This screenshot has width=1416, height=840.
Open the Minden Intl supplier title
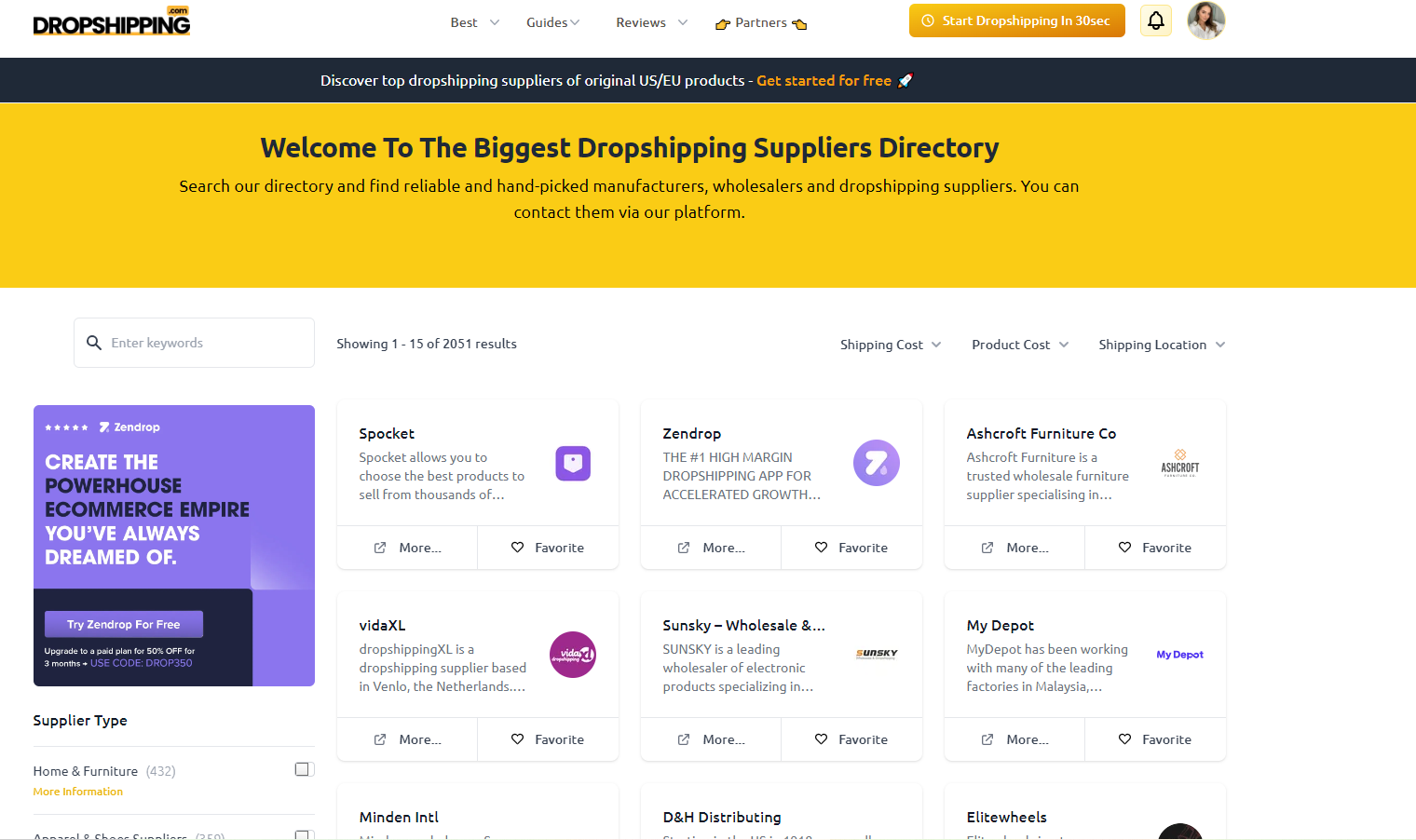[399, 817]
